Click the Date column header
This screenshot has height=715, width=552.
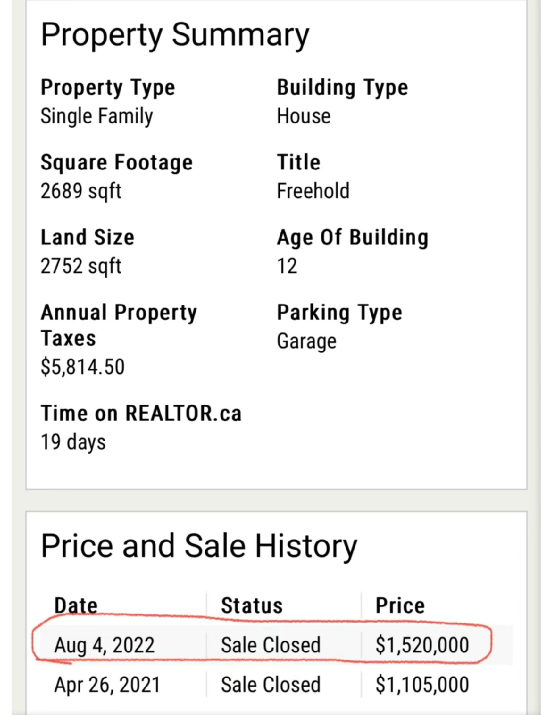[x=76, y=606]
